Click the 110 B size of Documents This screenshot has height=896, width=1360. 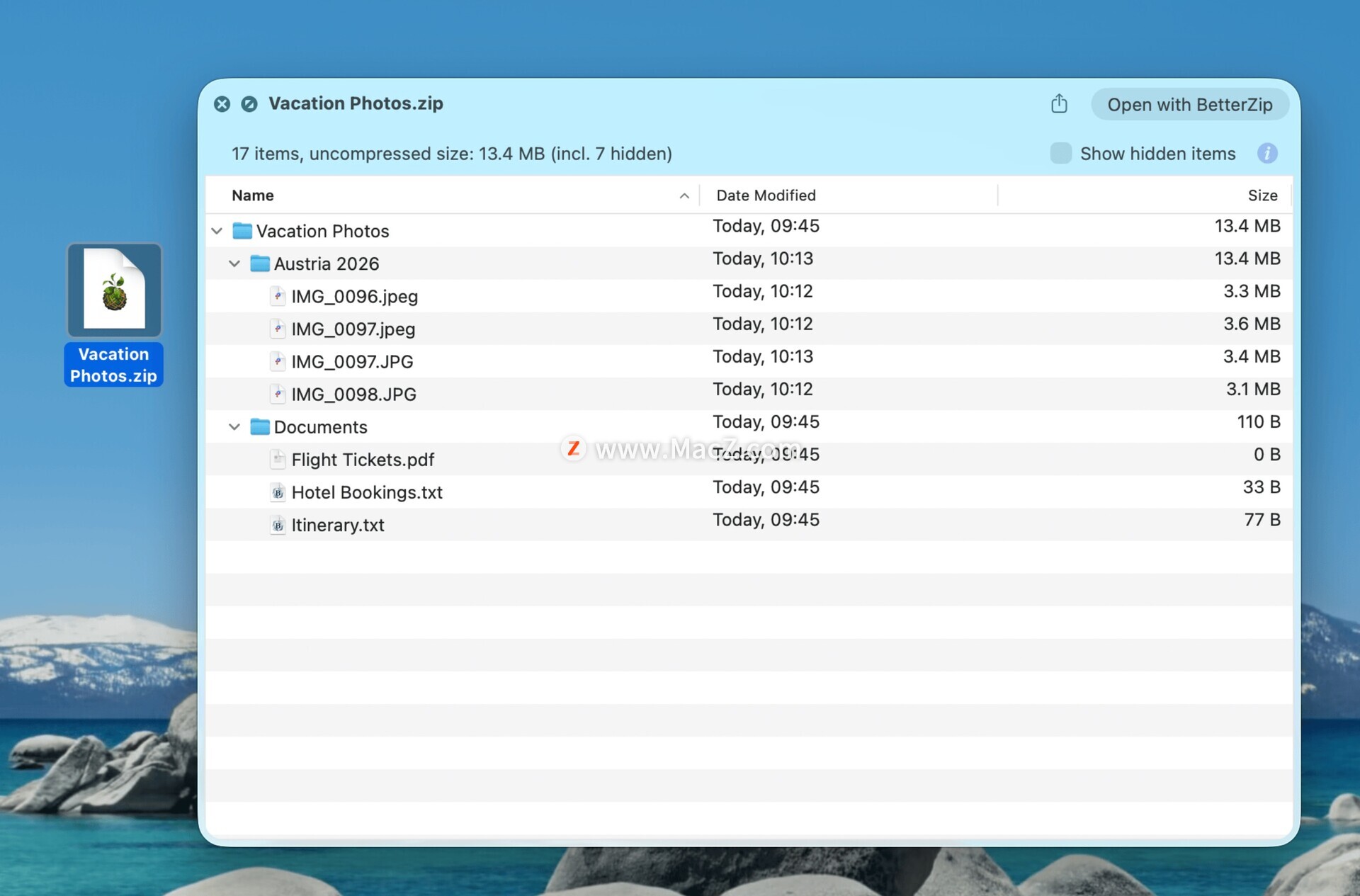[1258, 421]
